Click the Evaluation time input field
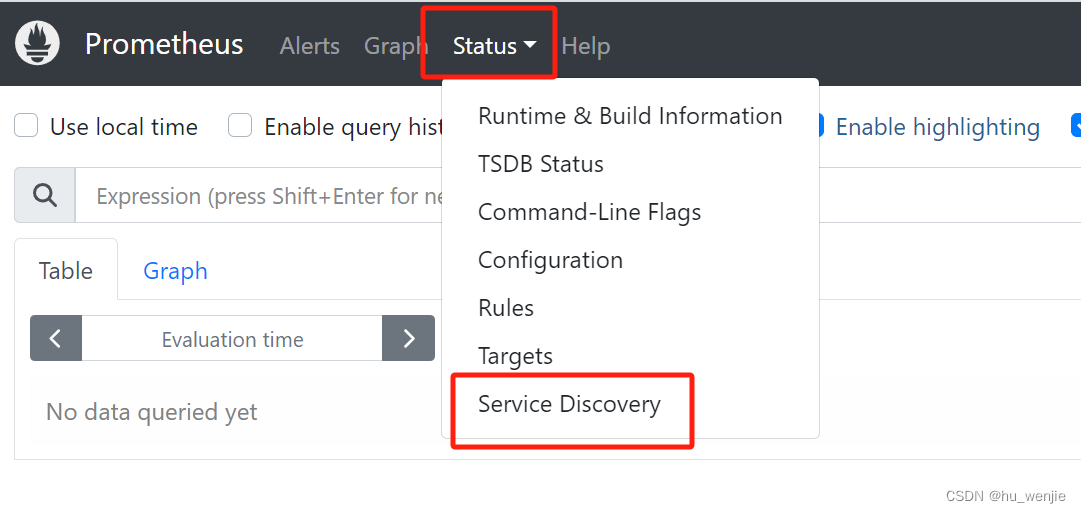This screenshot has height=513, width=1081. (x=232, y=339)
